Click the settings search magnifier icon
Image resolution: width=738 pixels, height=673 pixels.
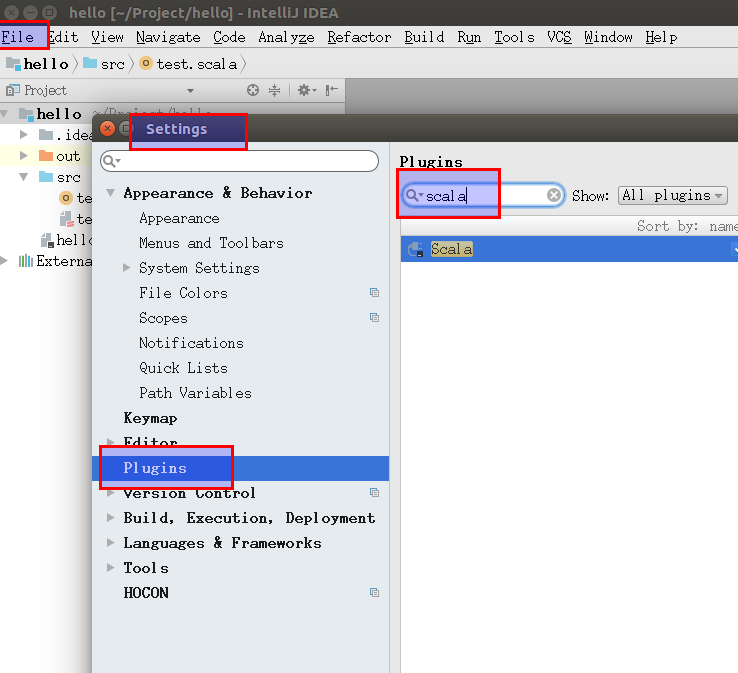click(111, 161)
